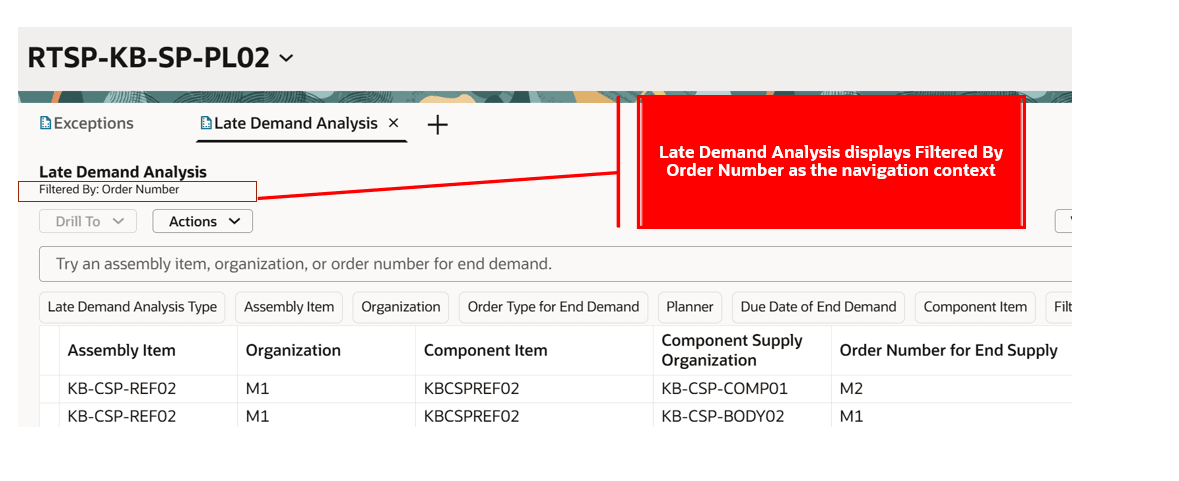Select the row selector for KB-CSP-COMP01 row
1179x481 pixels.
coord(50,389)
